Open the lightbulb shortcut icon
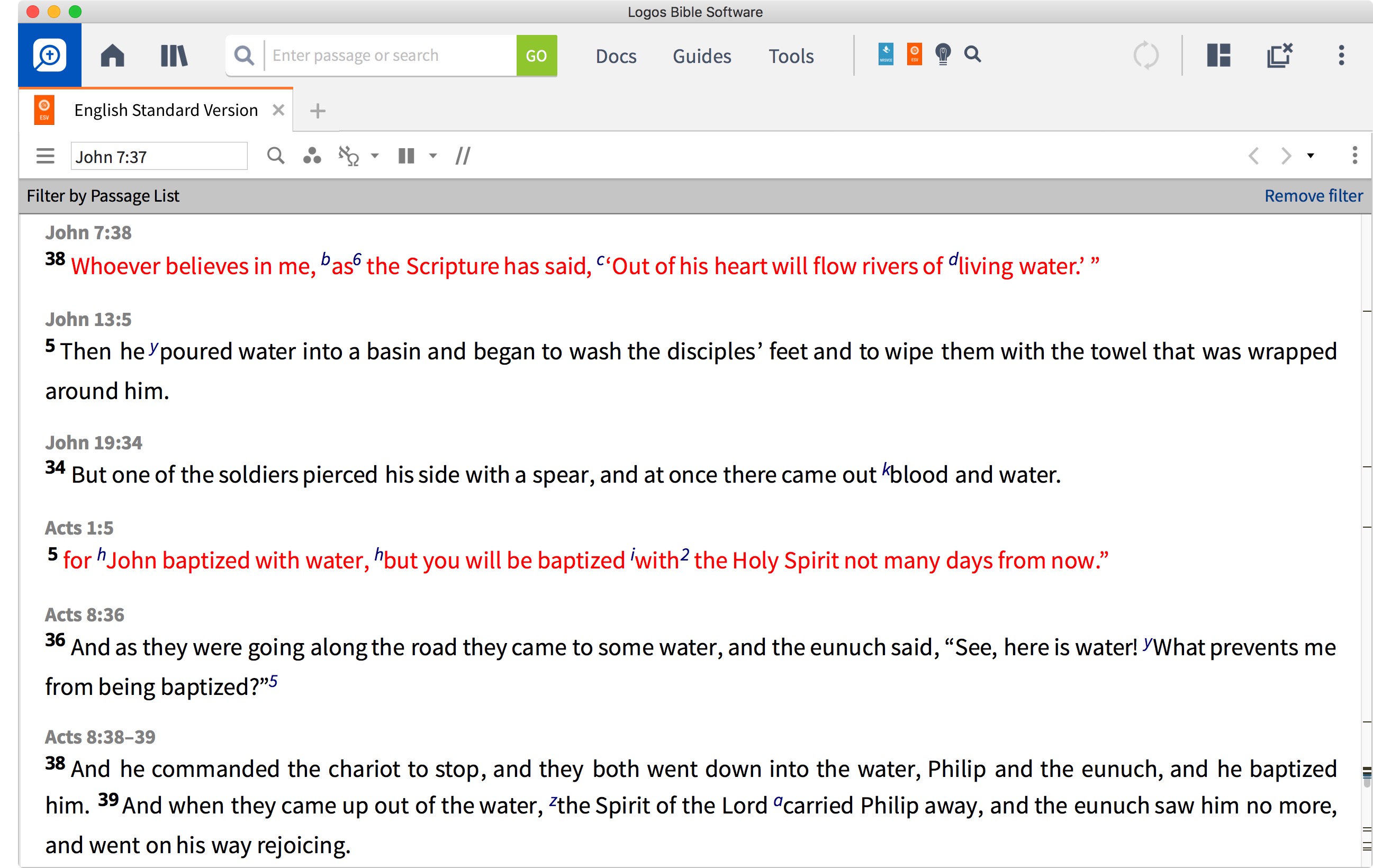Screen dimensions: 1373x868 (943, 55)
